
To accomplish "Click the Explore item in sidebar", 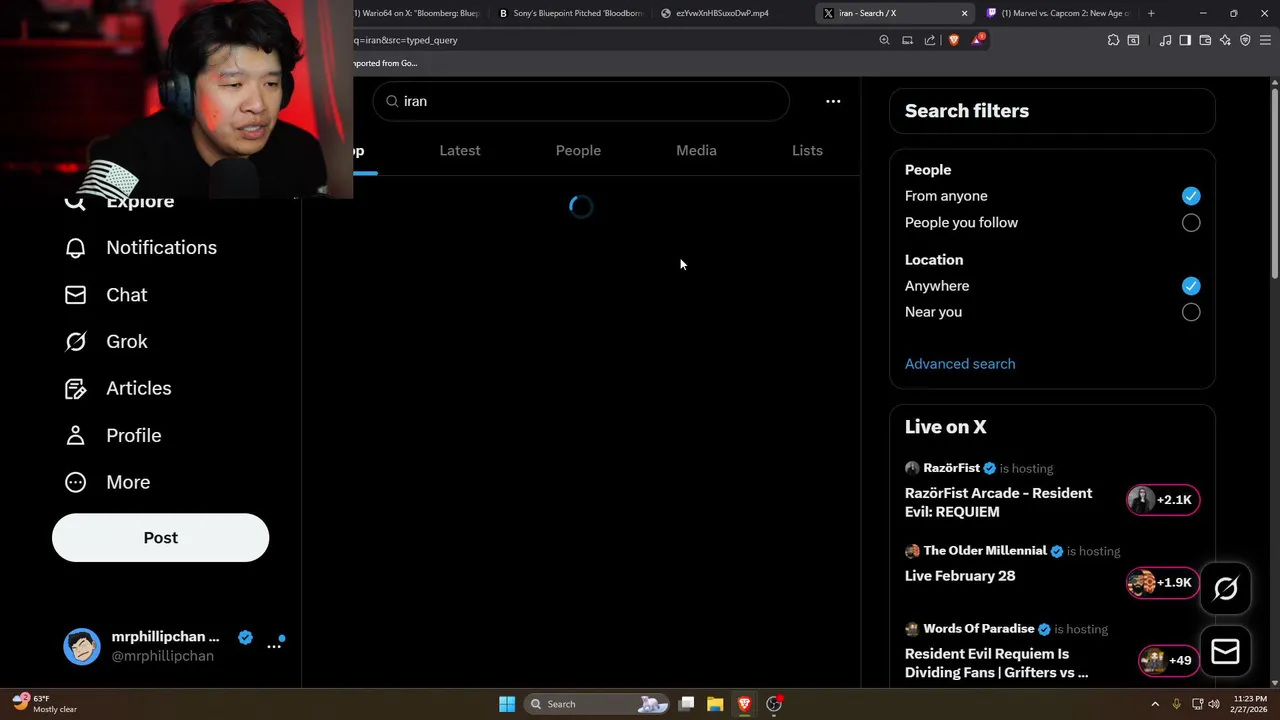I will [x=119, y=201].
